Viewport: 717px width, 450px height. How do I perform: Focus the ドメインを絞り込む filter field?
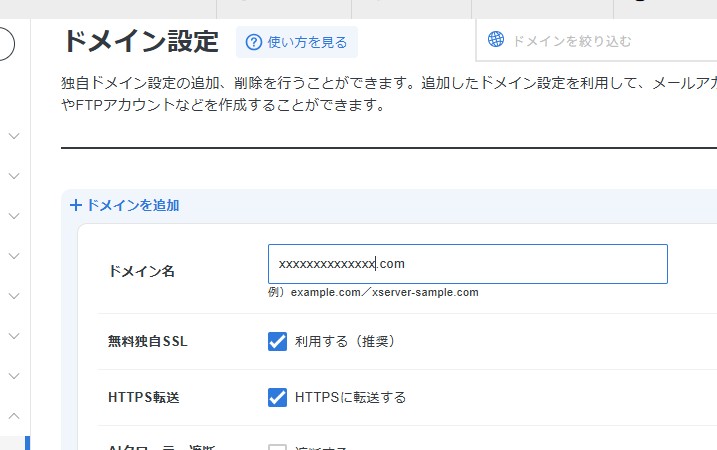point(600,41)
